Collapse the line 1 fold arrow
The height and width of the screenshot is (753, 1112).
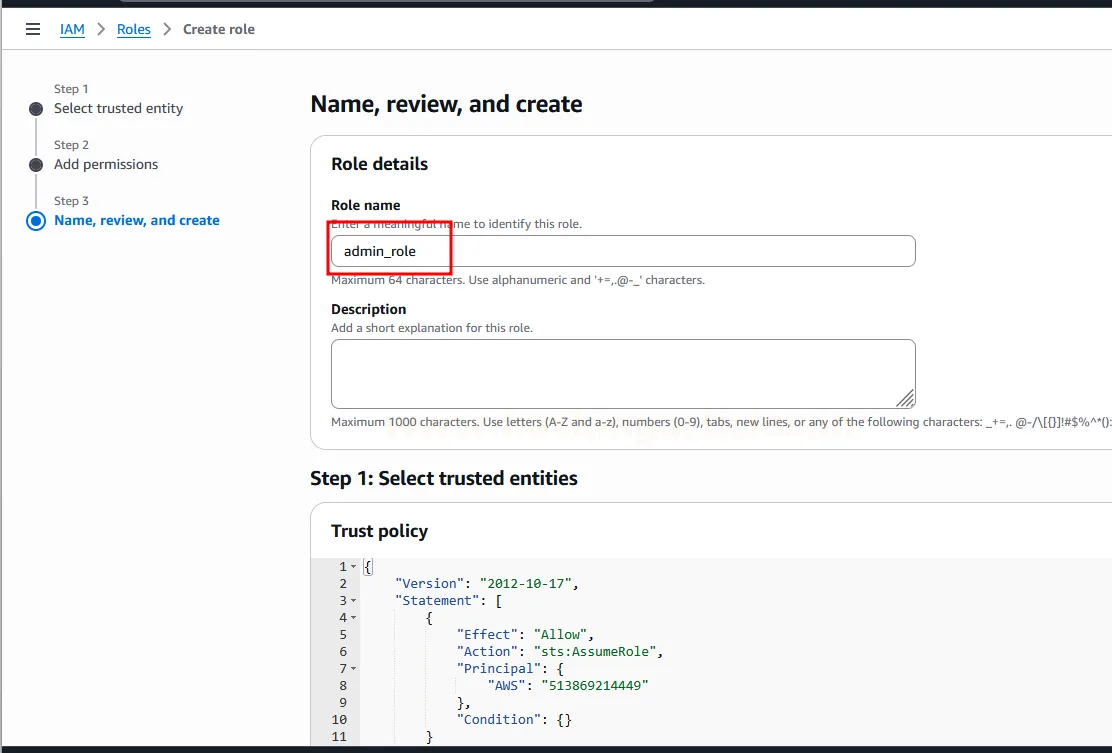pos(353,567)
